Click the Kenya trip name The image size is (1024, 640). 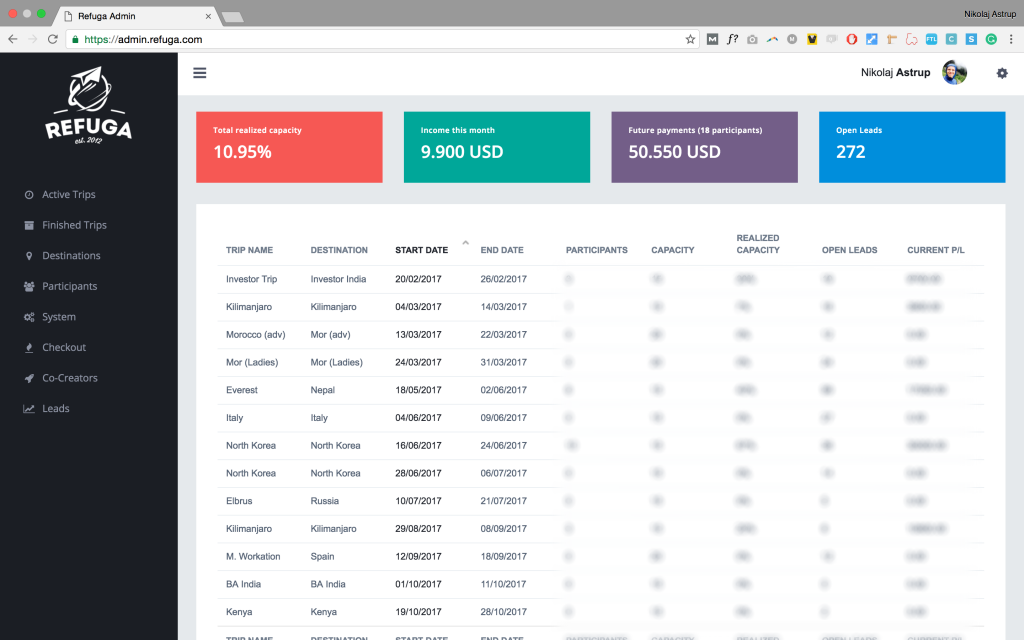click(x=239, y=612)
